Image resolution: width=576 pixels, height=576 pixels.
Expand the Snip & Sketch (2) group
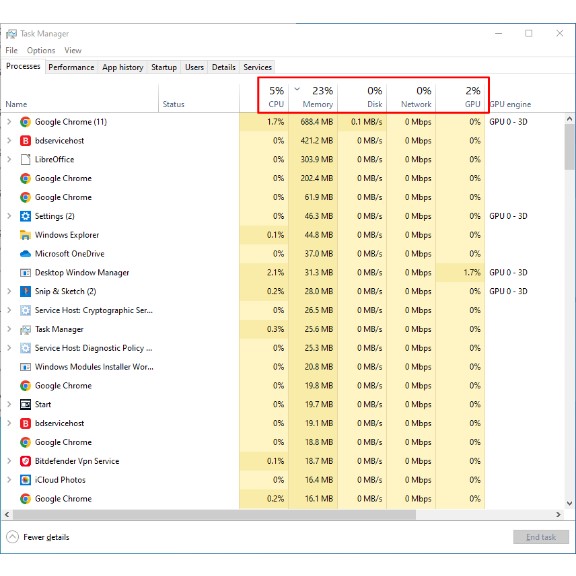(9, 291)
